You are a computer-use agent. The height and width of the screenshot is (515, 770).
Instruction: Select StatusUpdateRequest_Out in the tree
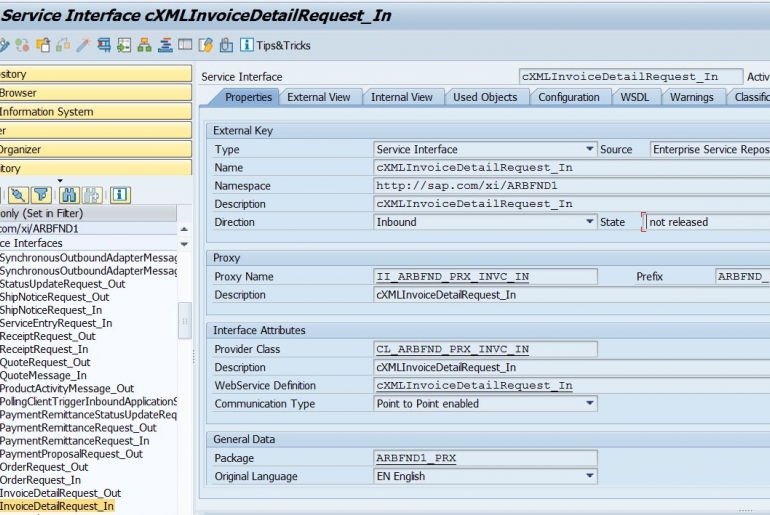tap(62, 284)
